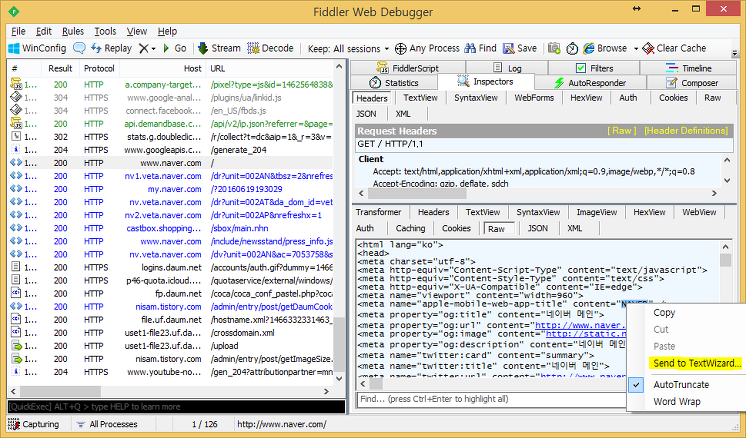This screenshot has width=746, height=438.
Task: Click the Any Process target icon
Action: (401, 49)
